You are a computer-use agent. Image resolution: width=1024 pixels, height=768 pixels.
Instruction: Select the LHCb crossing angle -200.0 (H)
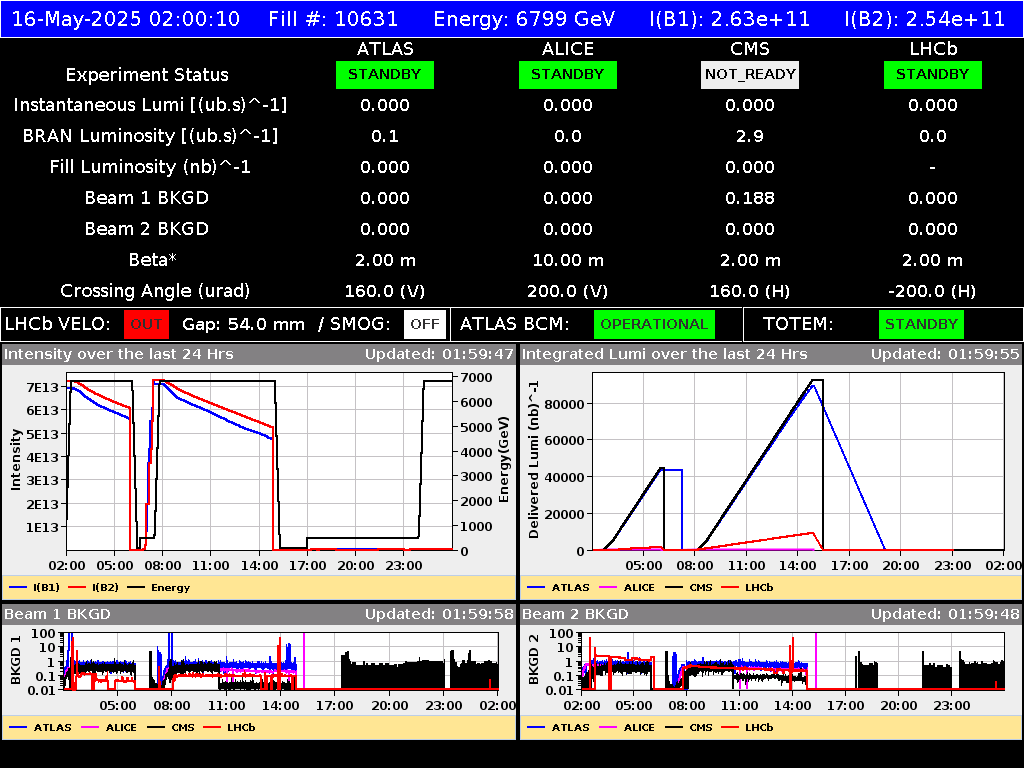[933, 291]
